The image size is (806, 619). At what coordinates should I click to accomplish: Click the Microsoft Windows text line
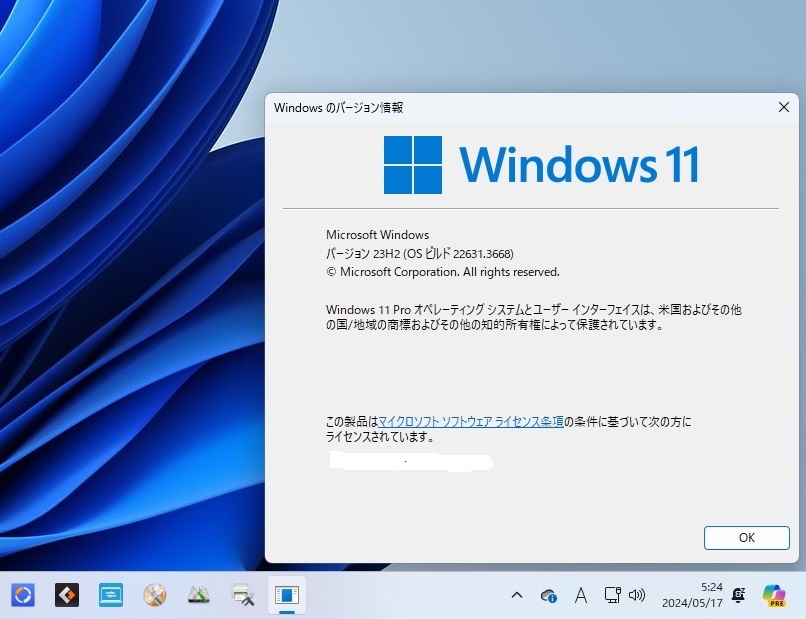377,235
